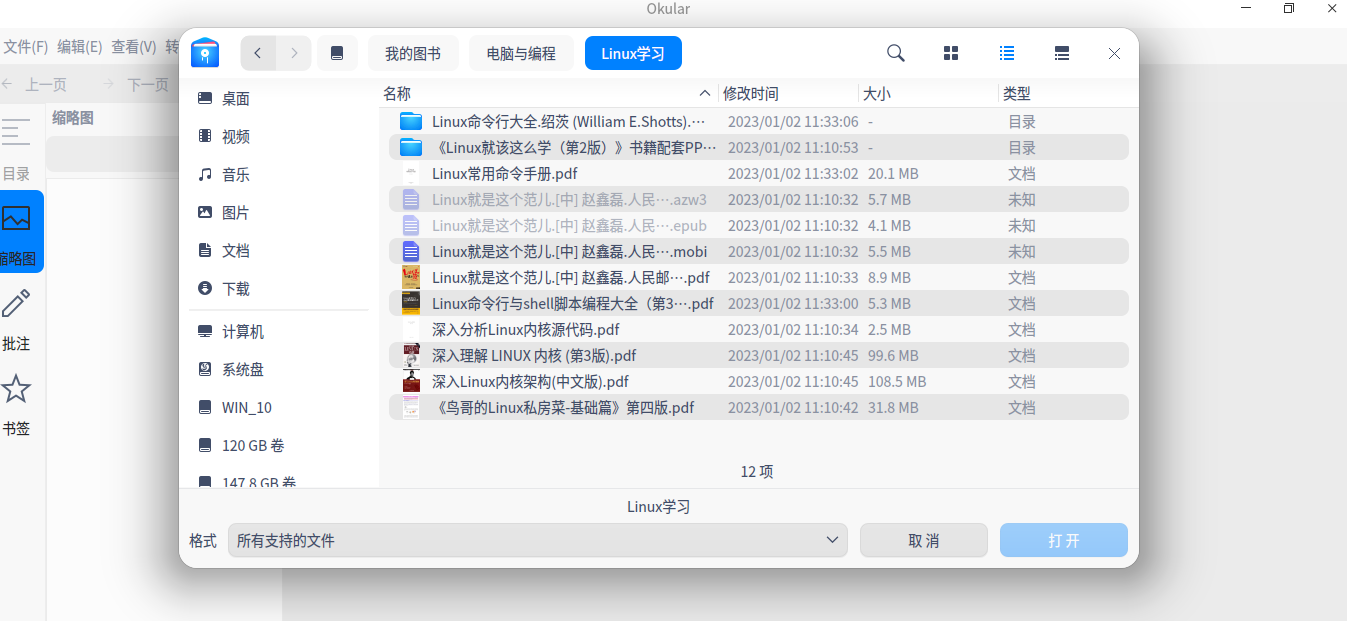This screenshot has width=1347, height=621.
Task: Click the thumbnail filter field in Okular
Action: pos(113,153)
